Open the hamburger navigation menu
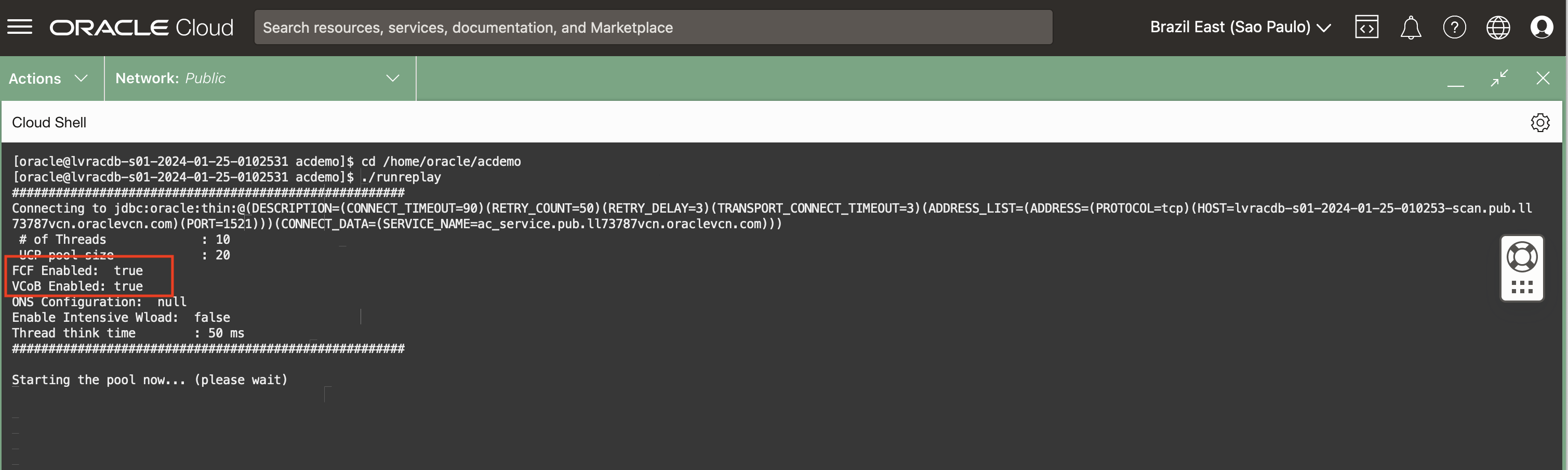The width and height of the screenshot is (1568, 470). point(19,28)
